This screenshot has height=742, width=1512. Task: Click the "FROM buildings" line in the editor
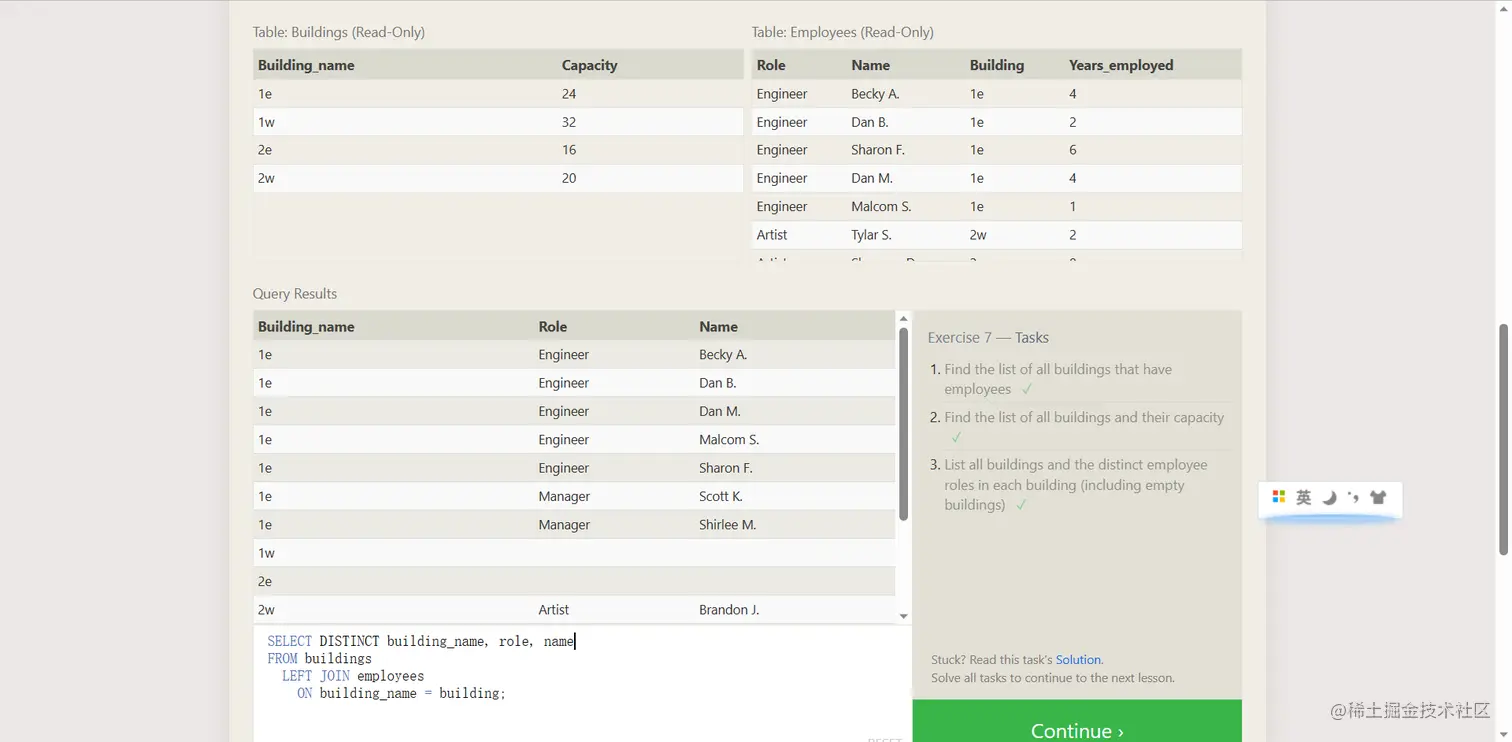click(x=319, y=659)
